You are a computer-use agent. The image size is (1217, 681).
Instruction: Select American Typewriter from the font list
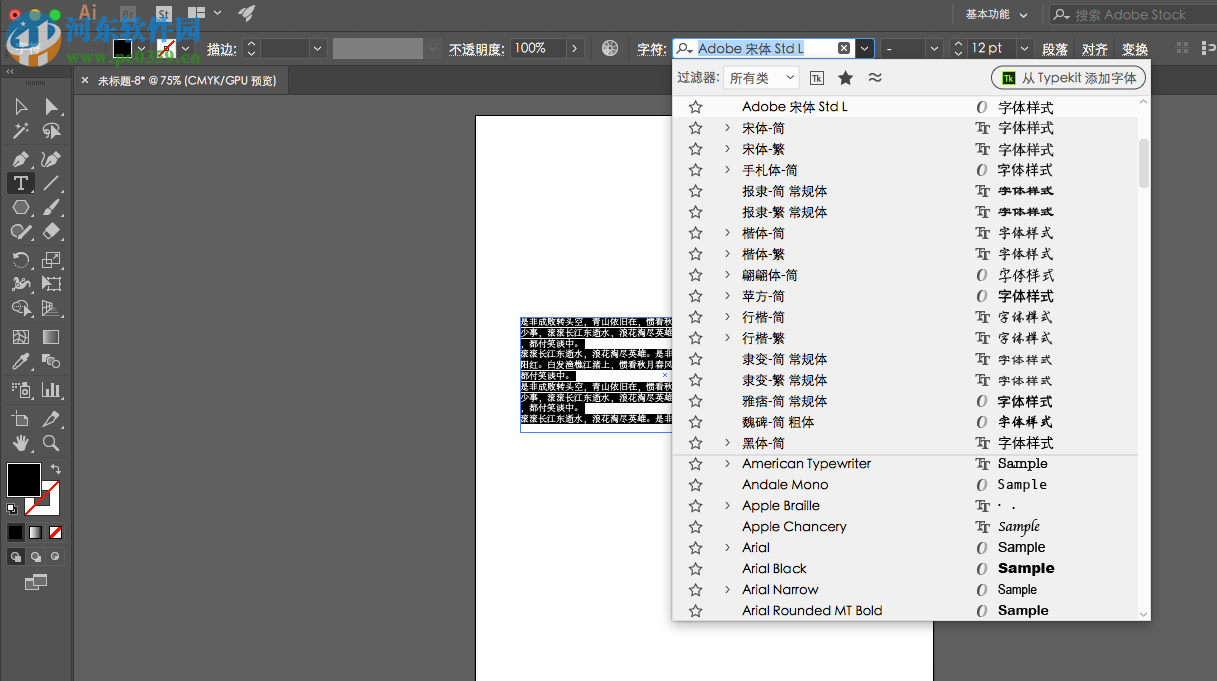click(806, 463)
